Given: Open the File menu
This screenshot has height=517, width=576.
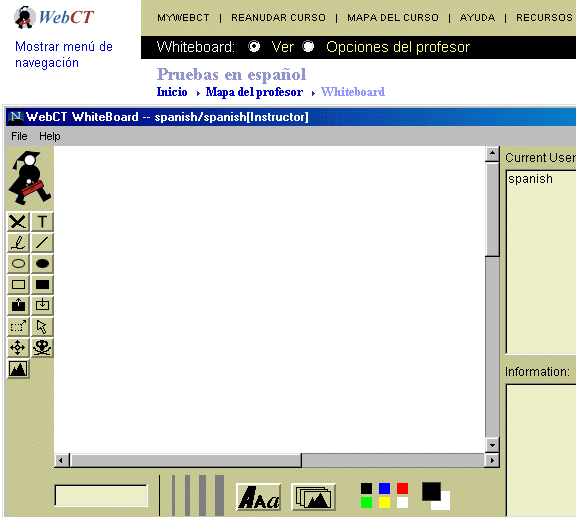Looking at the screenshot, I should click(x=19, y=136).
